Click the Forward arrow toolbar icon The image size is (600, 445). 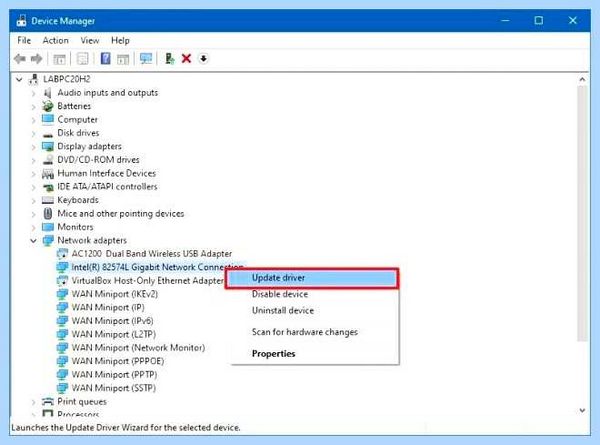(36, 59)
